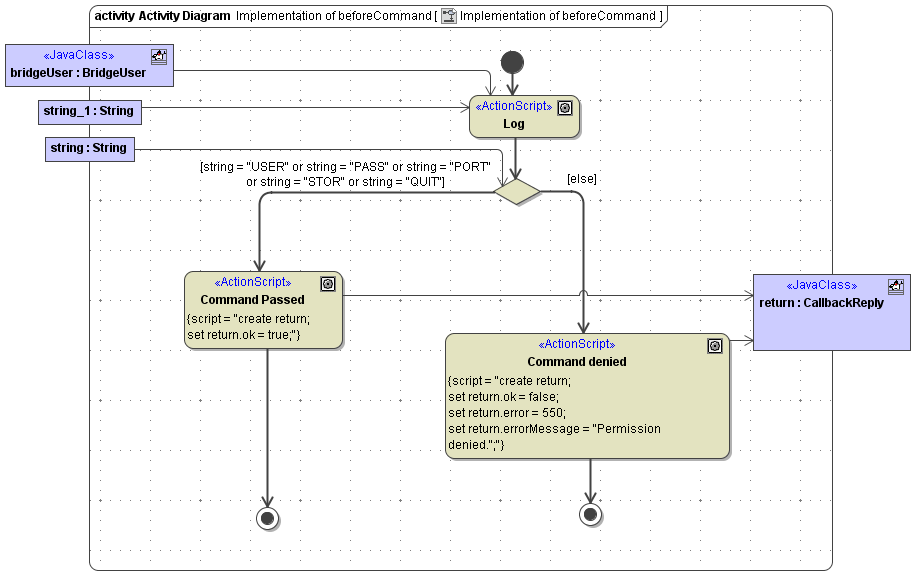The width and height of the screenshot is (919, 586).
Task: Click the icon in Command Passed action
Action: pyautogui.click(x=328, y=284)
